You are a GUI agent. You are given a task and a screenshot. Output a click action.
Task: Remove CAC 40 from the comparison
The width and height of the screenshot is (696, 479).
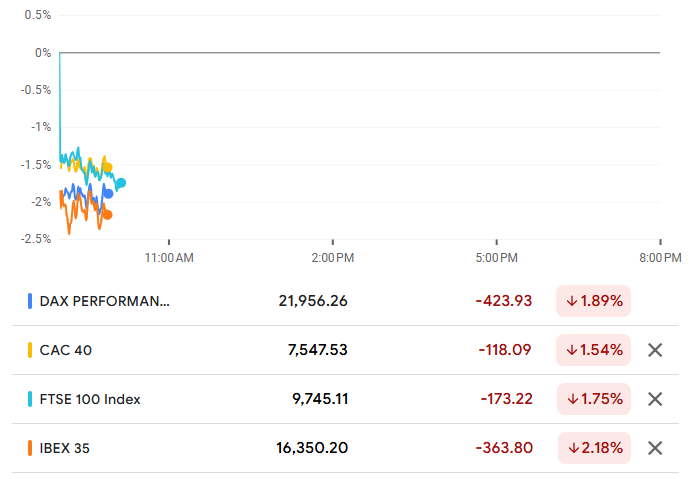point(655,350)
